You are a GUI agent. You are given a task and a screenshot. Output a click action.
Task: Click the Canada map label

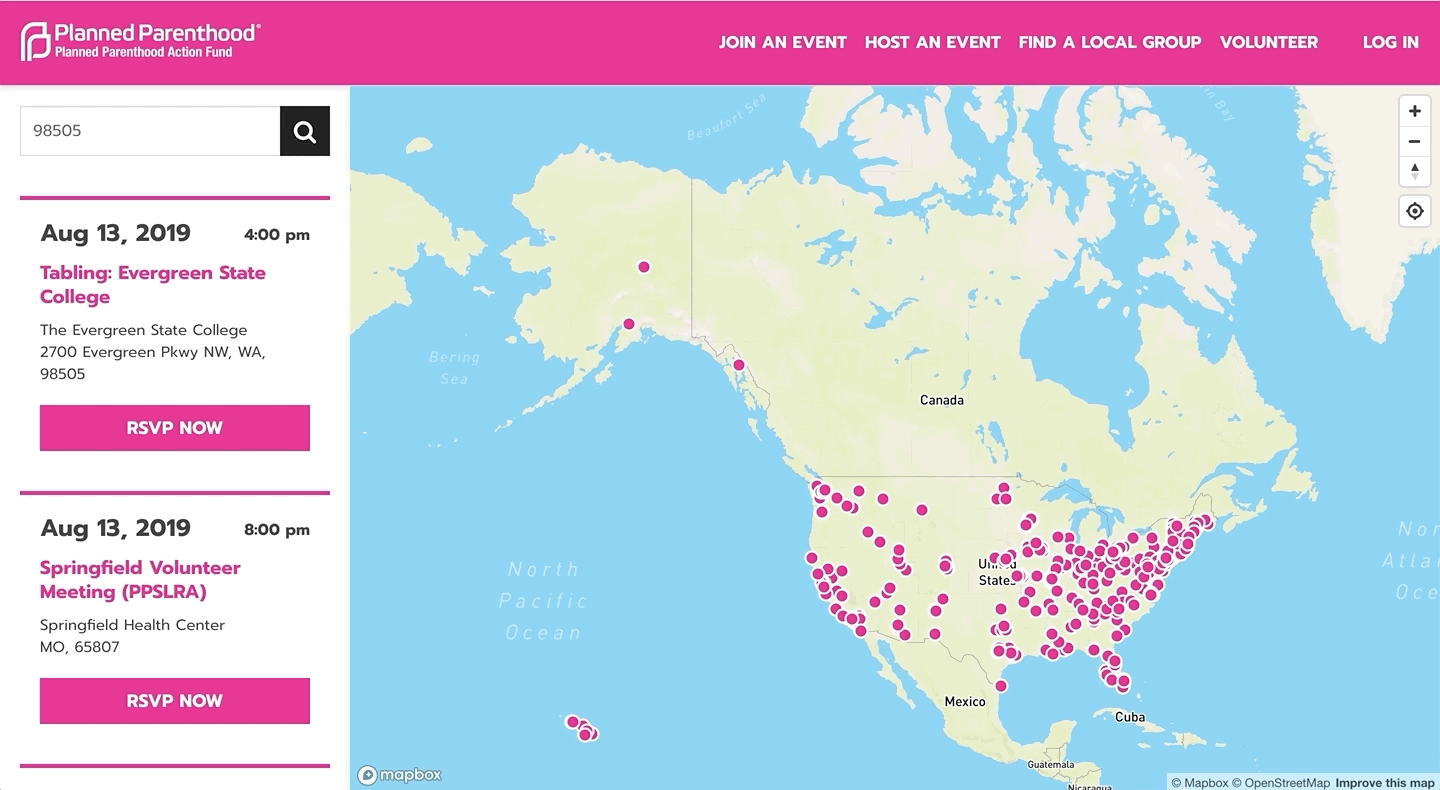click(x=942, y=400)
